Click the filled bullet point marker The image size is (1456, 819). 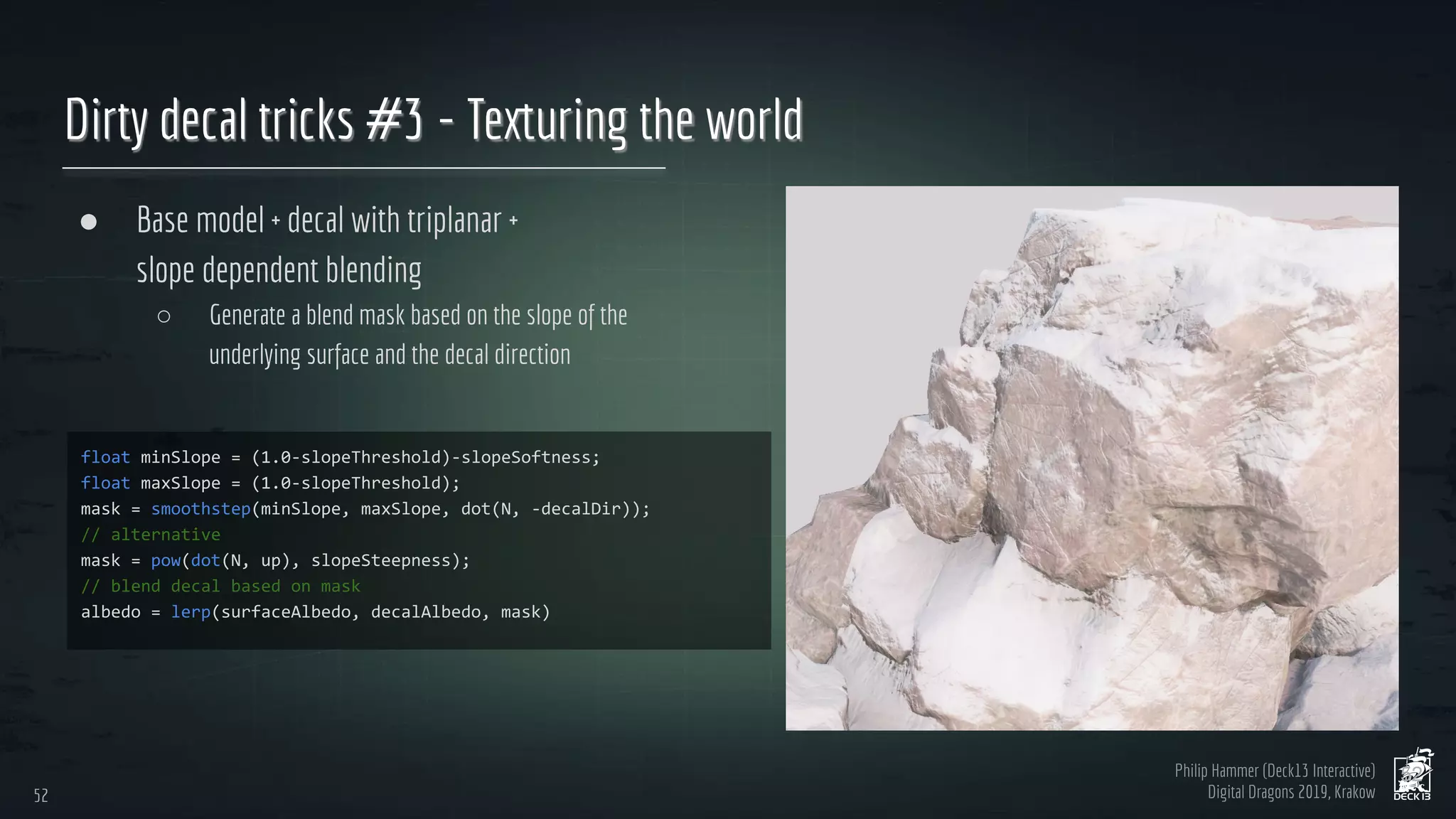pos(89,222)
